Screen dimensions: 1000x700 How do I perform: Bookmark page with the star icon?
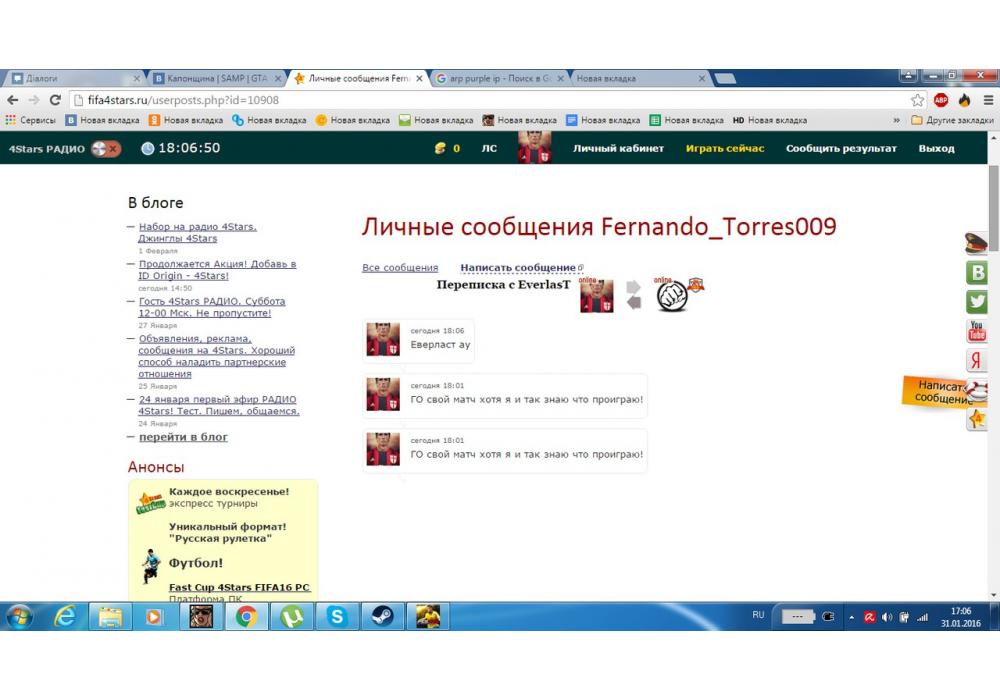click(x=918, y=100)
